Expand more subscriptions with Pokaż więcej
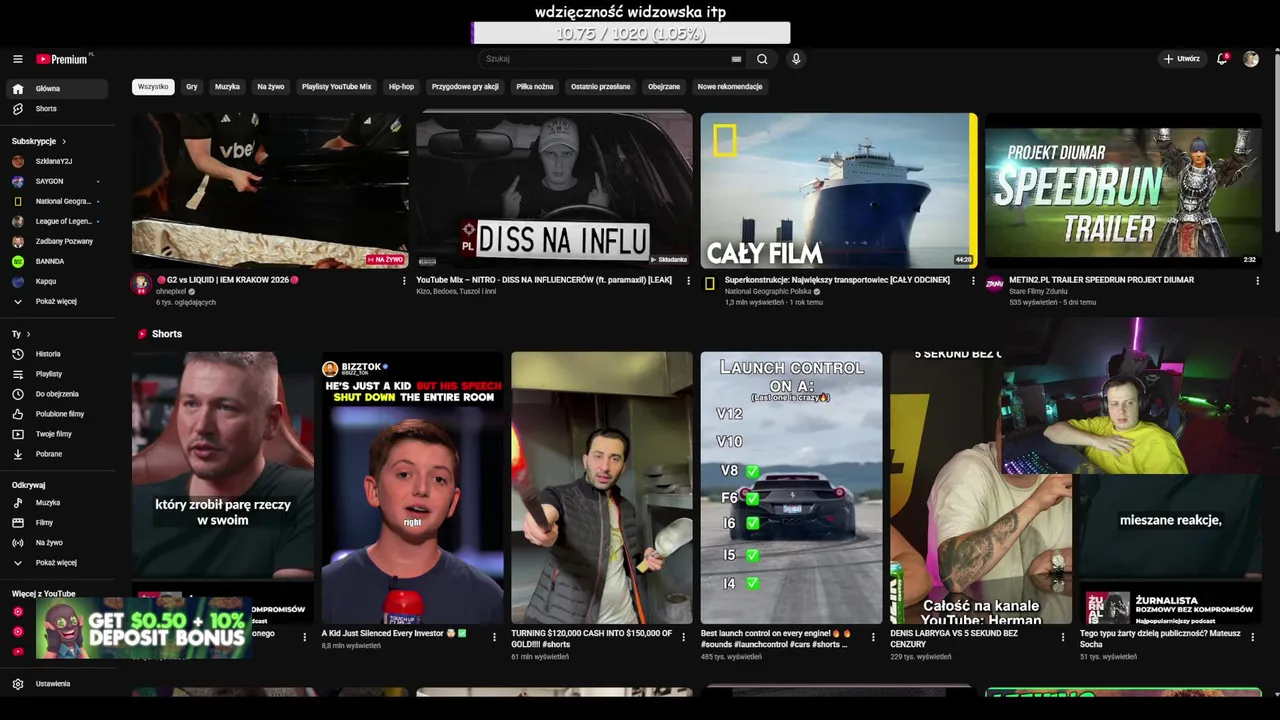Viewport: 1280px width, 720px height. [x=58, y=301]
